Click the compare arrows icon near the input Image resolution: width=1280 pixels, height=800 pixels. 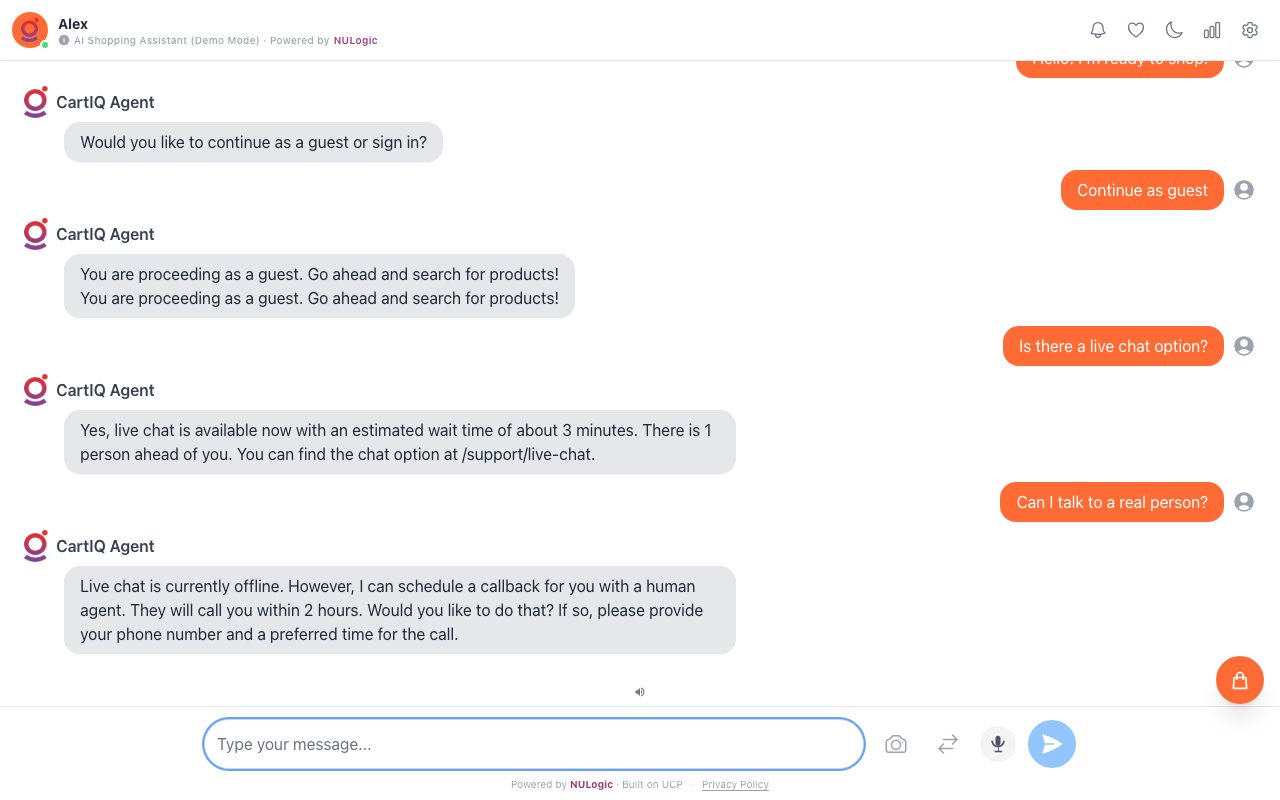[948, 744]
